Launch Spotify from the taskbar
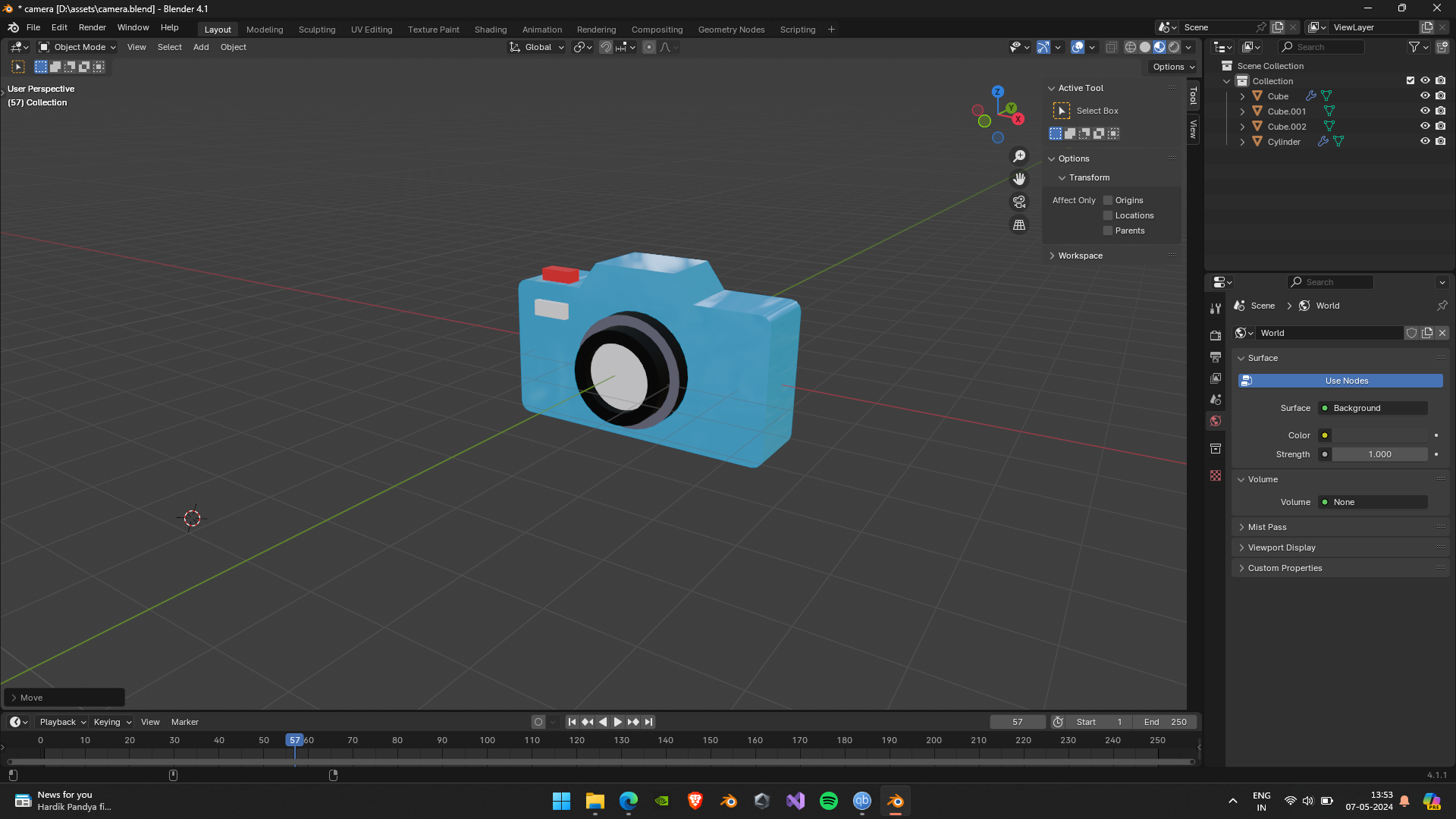This screenshot has width=1456, height=819. 829,801
